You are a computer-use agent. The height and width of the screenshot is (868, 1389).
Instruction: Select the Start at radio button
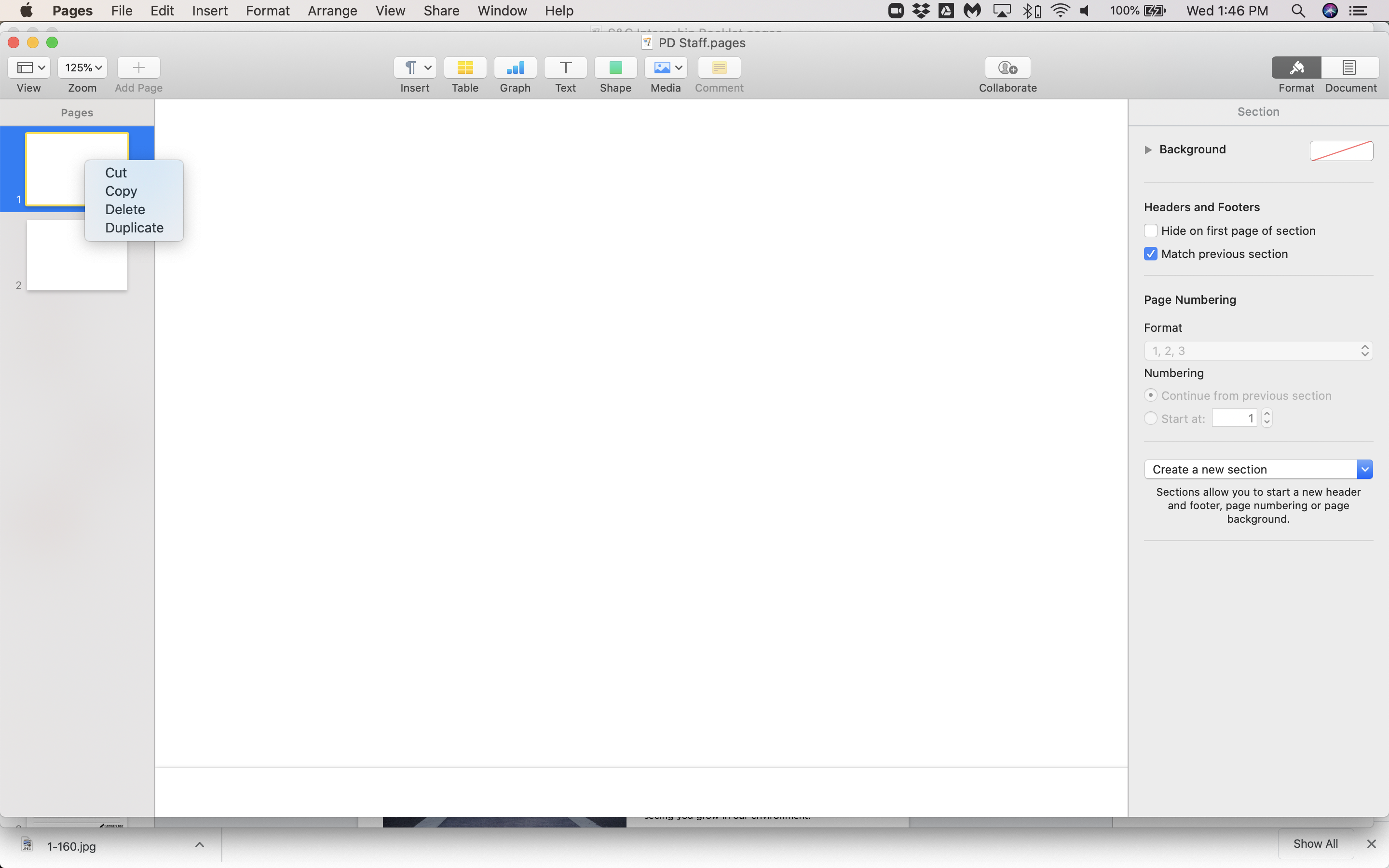coord(1150,419)
